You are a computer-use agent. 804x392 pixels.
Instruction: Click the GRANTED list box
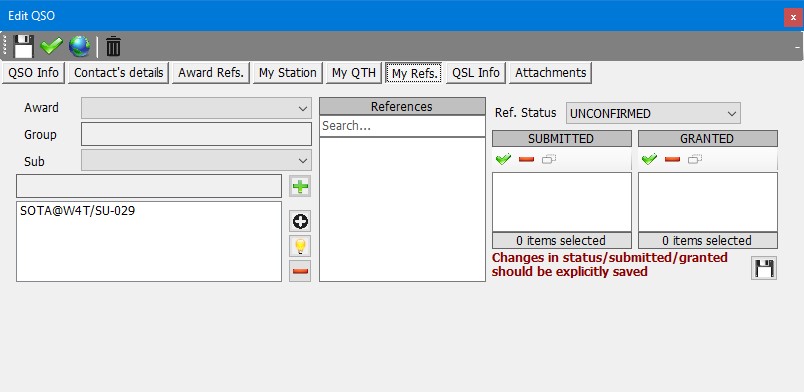click(x=708, y=202)
